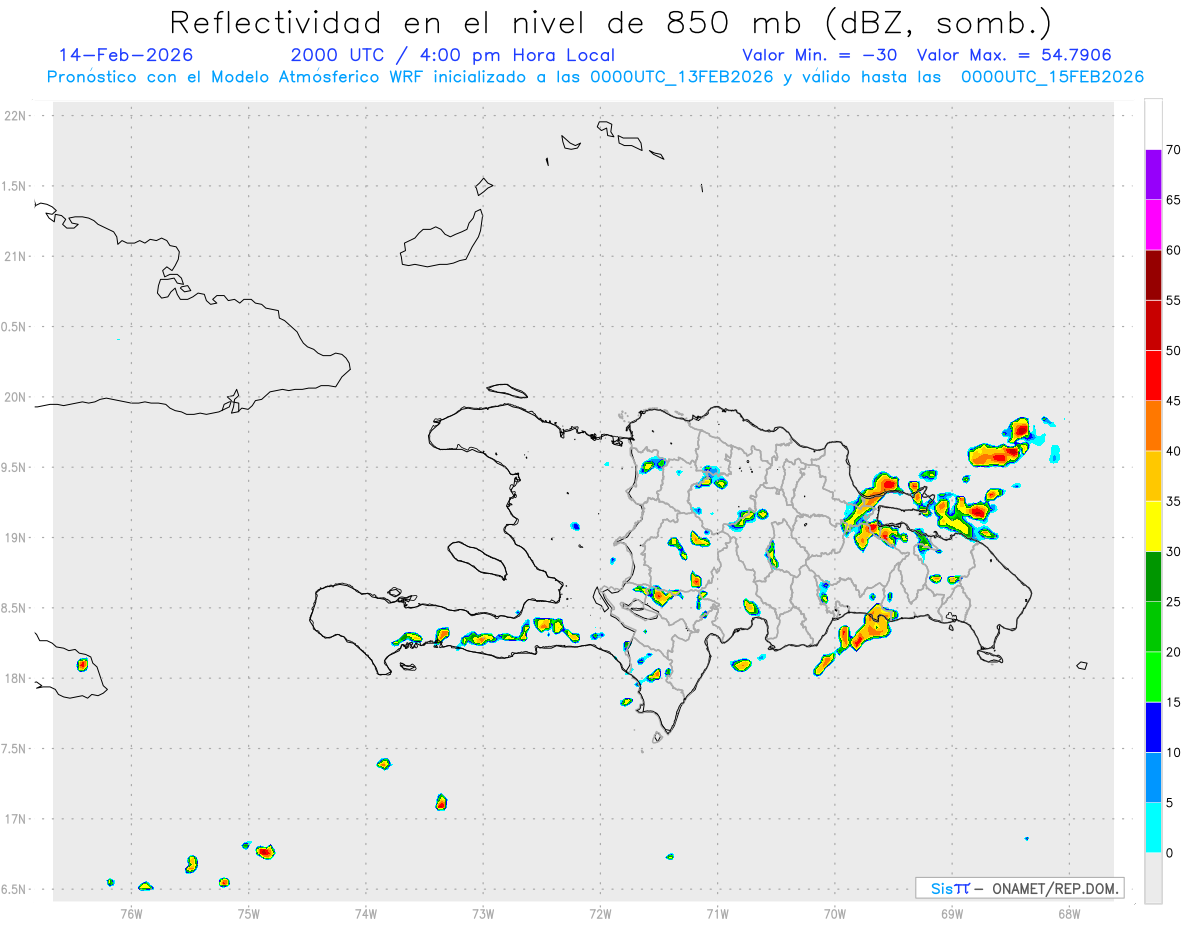Pick the bright red 45–50 dBZ colorbar segment
Screen dimensions: 1200x927
point(1153,376)
